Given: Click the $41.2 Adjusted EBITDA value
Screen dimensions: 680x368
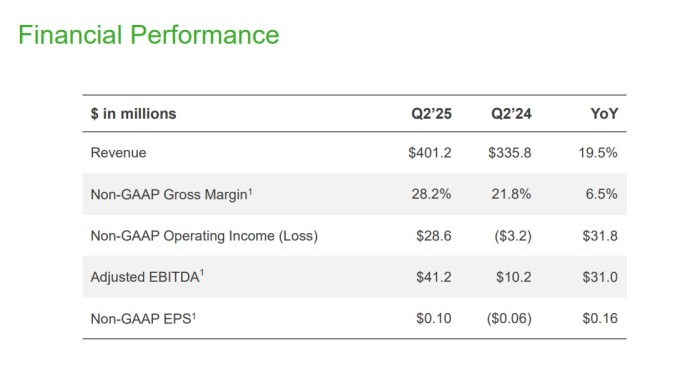Looking at the screenshot, I should (x=434, y=277).
